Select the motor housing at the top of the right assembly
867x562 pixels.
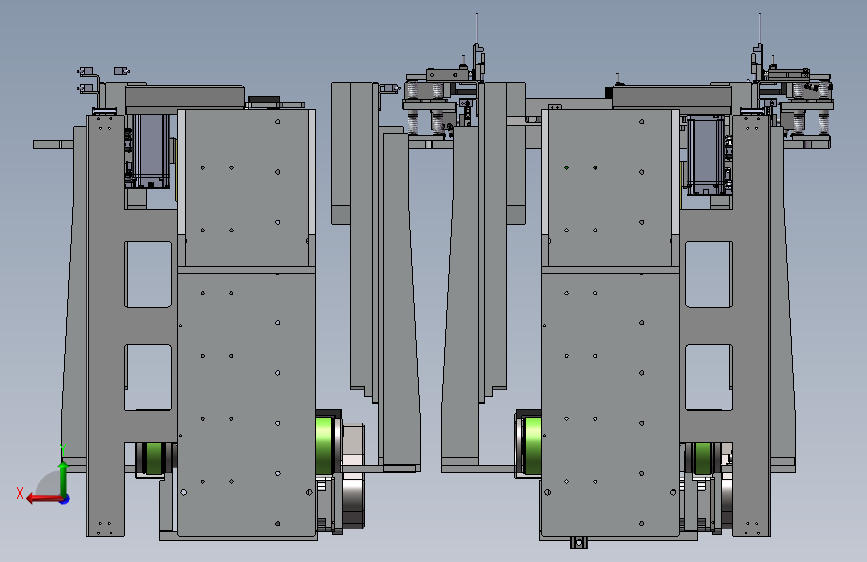(x=707, y=155)
